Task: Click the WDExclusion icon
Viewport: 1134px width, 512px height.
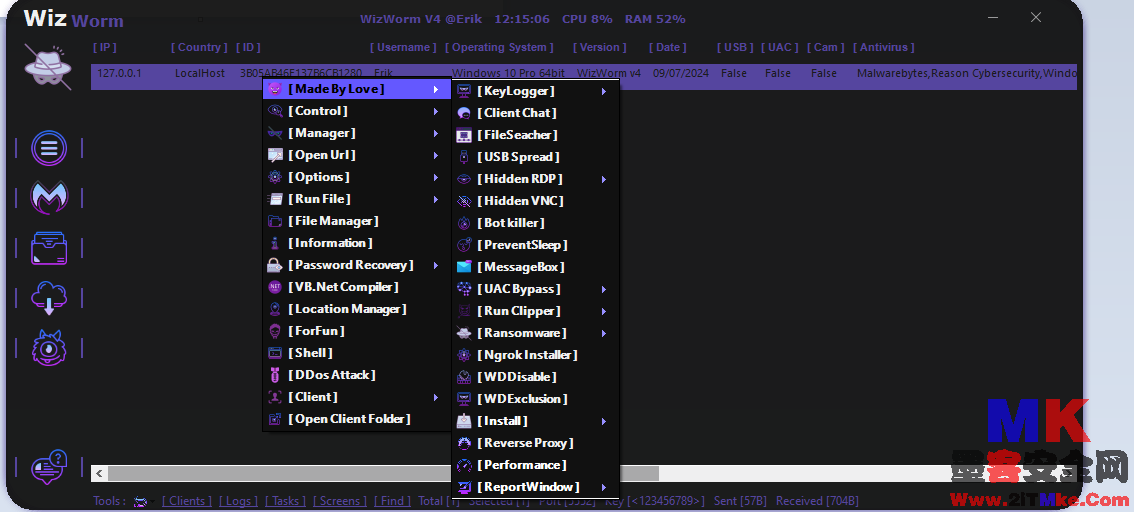Action: pos(464,398)
